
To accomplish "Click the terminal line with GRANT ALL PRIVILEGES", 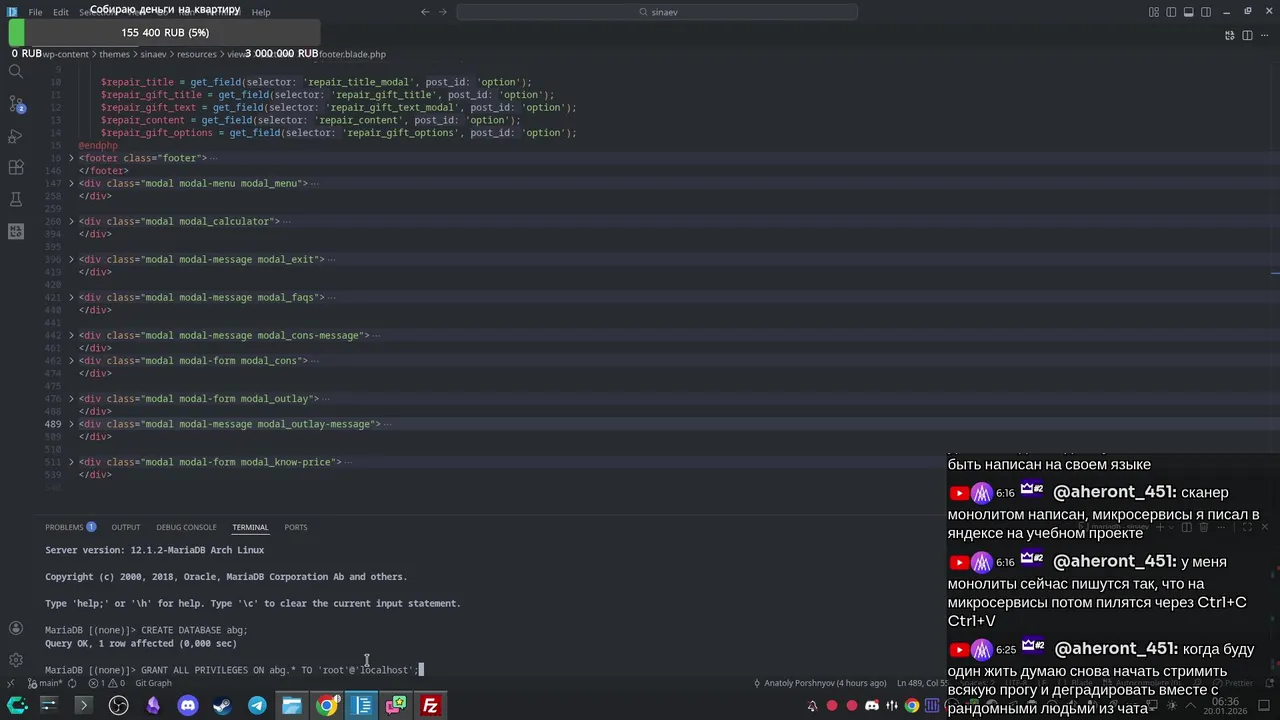I will (232, 670).
